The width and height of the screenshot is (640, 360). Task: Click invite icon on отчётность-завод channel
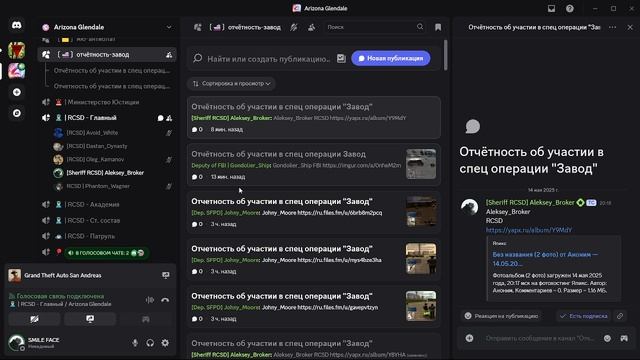(x=169, y=55)
